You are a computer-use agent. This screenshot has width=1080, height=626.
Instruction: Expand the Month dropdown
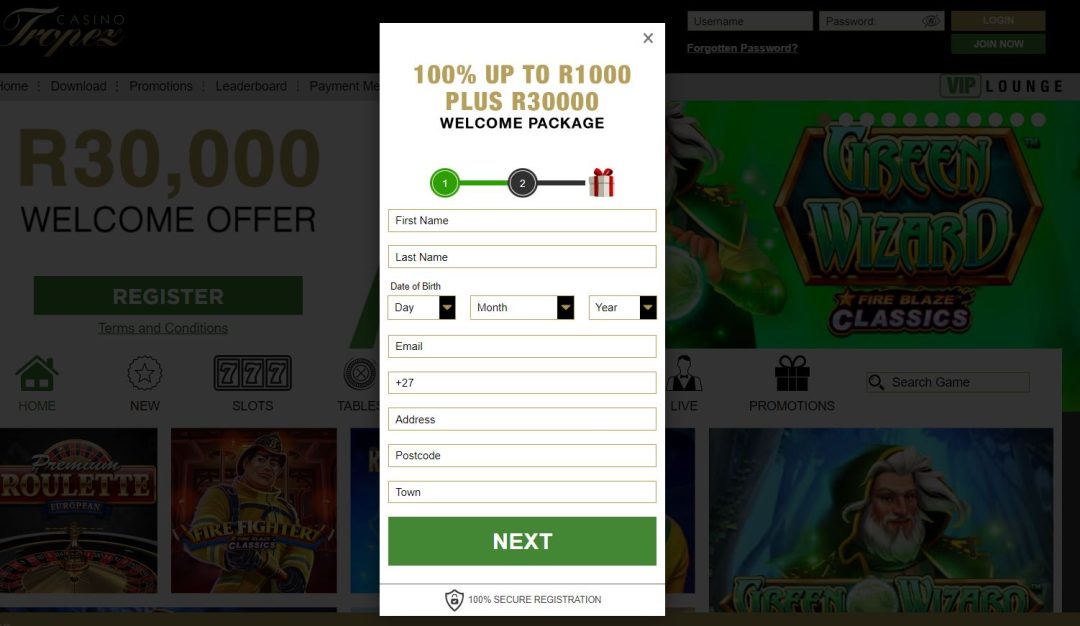click(x=521, y=308)
